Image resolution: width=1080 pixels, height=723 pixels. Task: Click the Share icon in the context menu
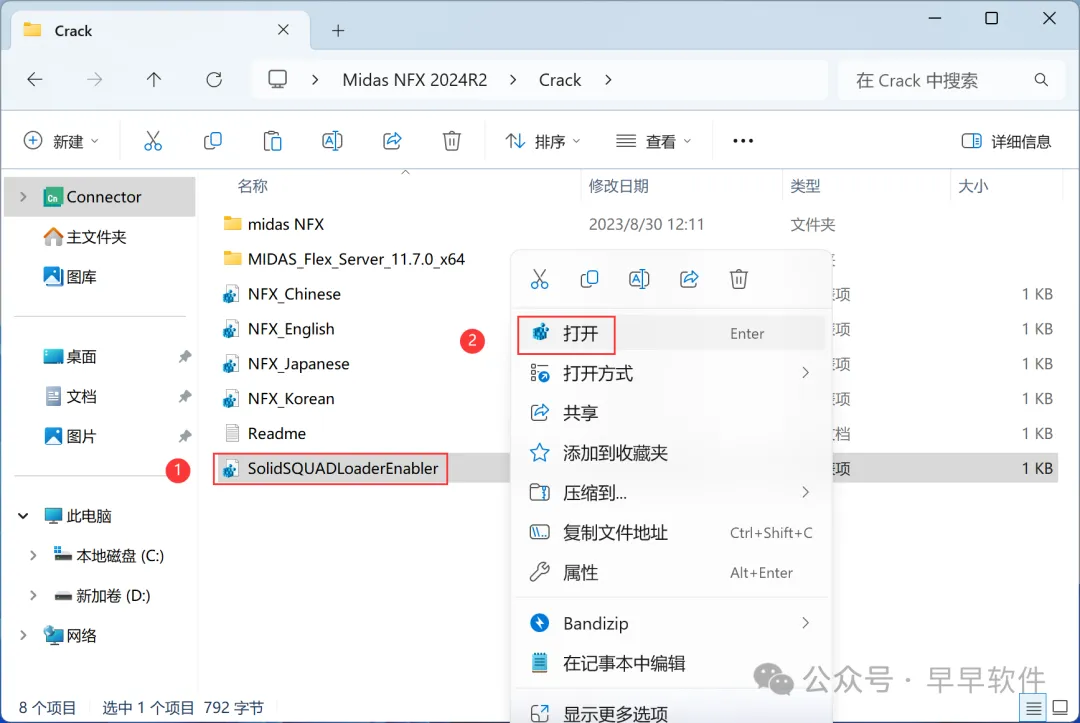(689, 279)
